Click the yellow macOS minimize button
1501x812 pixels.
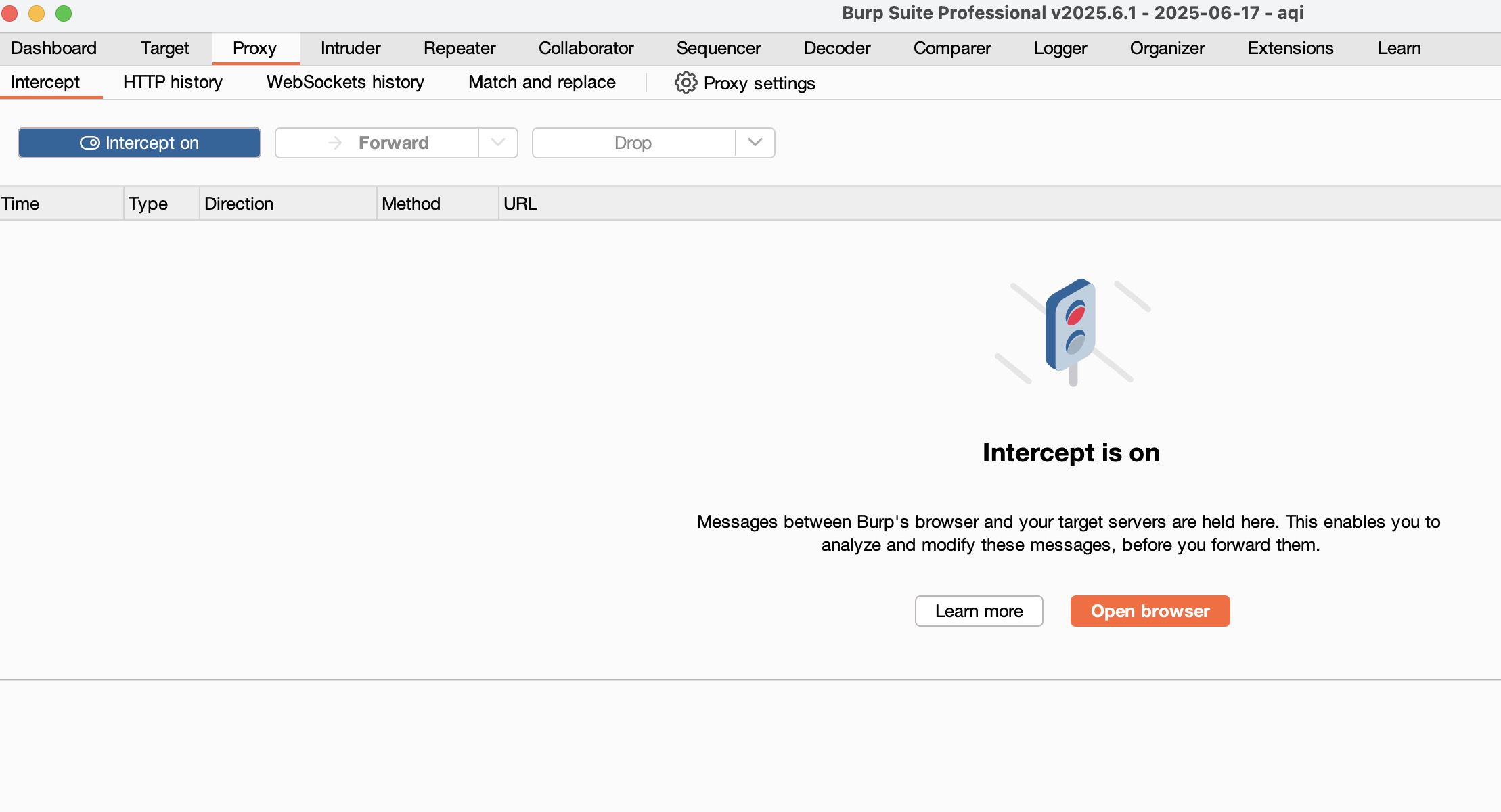37,14
